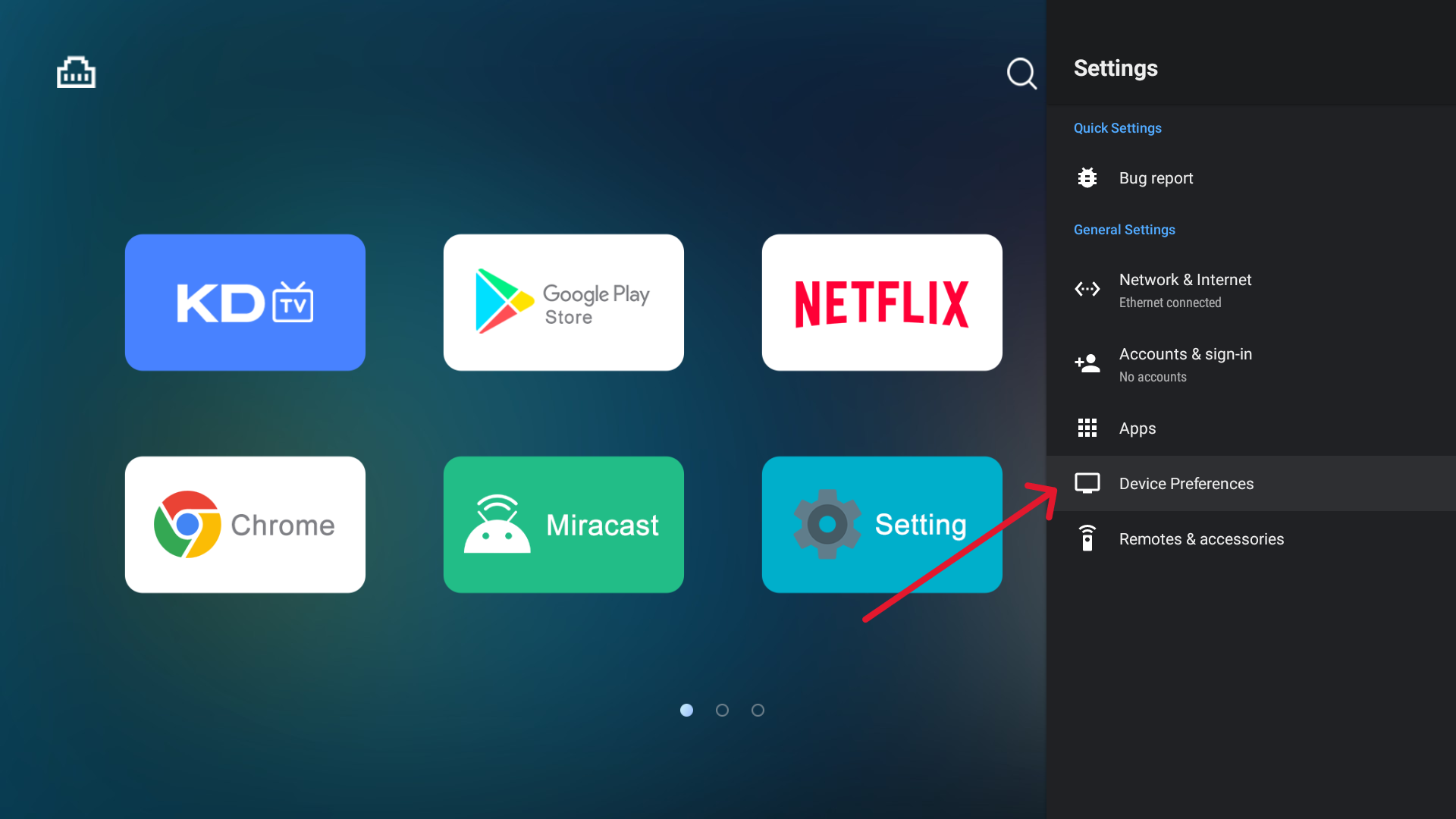Open the Apps settings entry
1456x819 pixels.
point(1251,428)
